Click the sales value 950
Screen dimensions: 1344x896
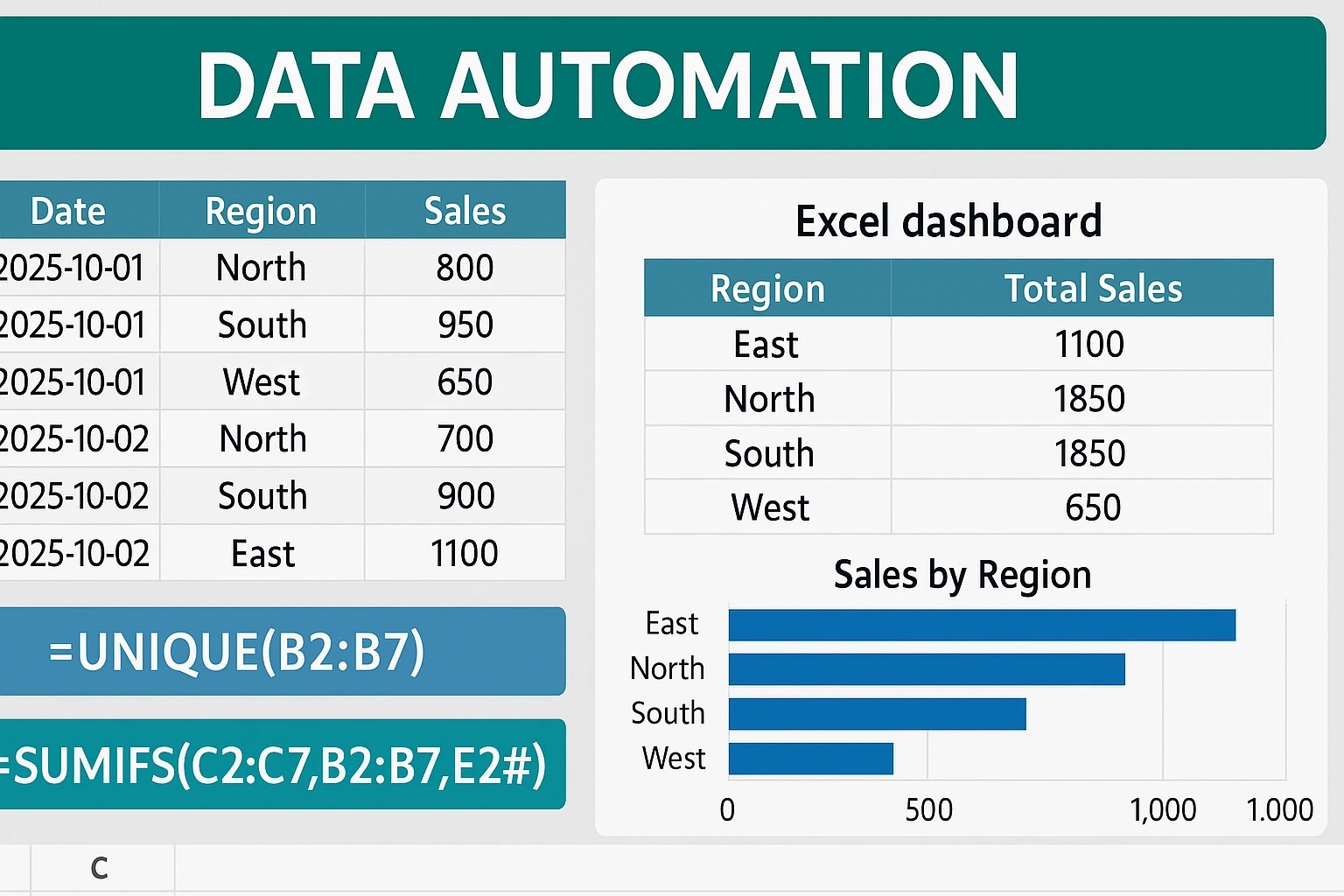465,325
